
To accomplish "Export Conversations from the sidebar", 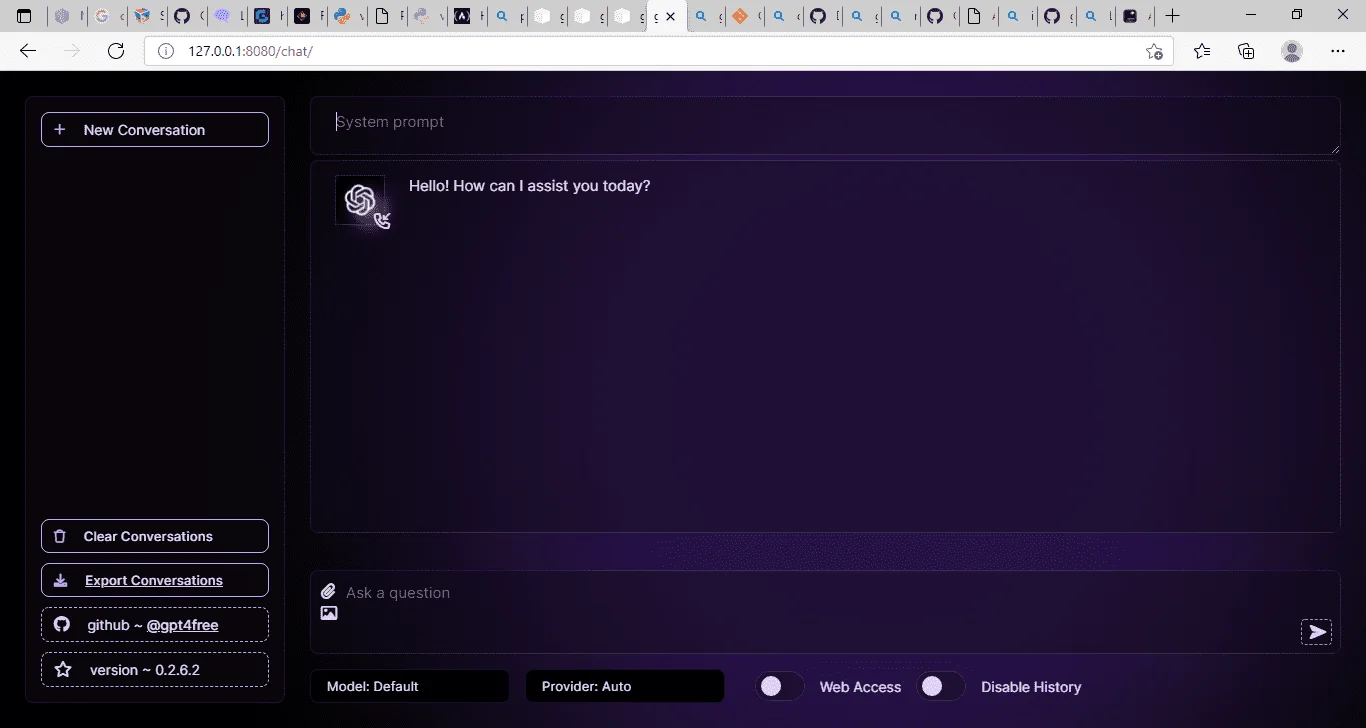I will click(155, 580).
